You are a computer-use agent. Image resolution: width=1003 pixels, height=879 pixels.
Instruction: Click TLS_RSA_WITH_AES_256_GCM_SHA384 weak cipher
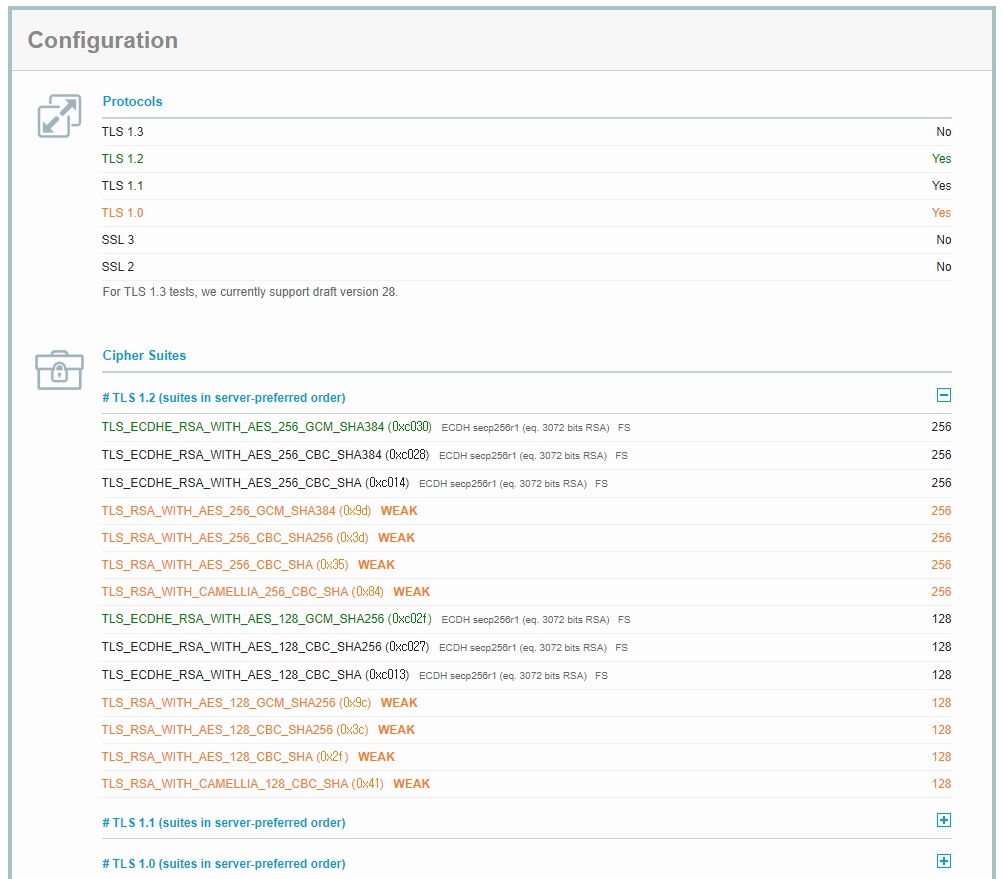(219, 511)
